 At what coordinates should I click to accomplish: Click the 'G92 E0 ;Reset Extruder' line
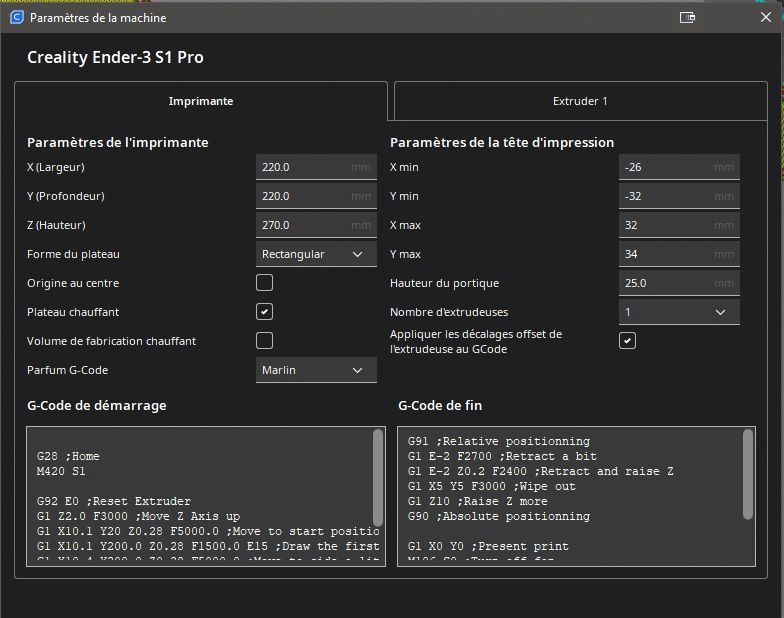tap(114, 501)
